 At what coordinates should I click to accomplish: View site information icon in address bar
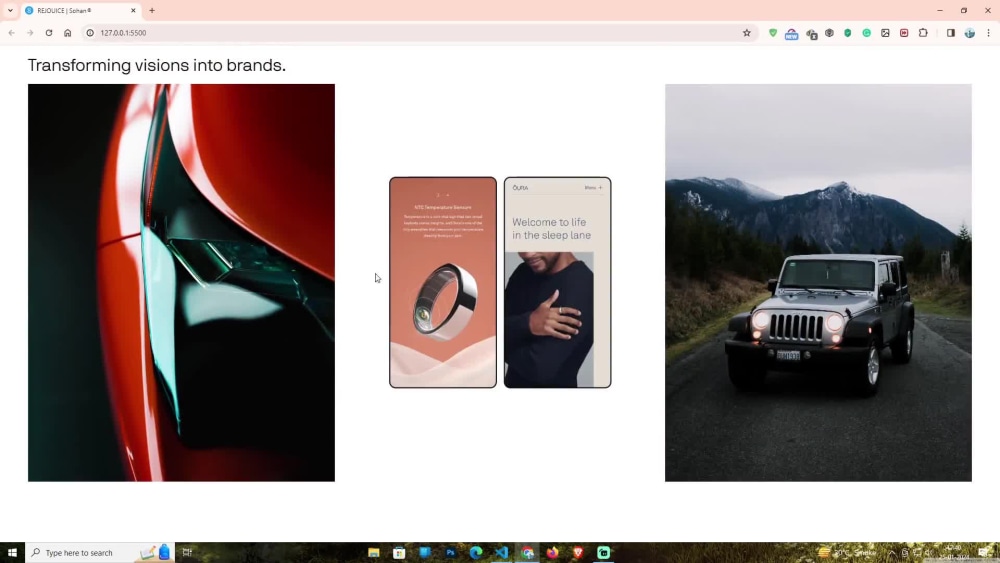(90, 33)
